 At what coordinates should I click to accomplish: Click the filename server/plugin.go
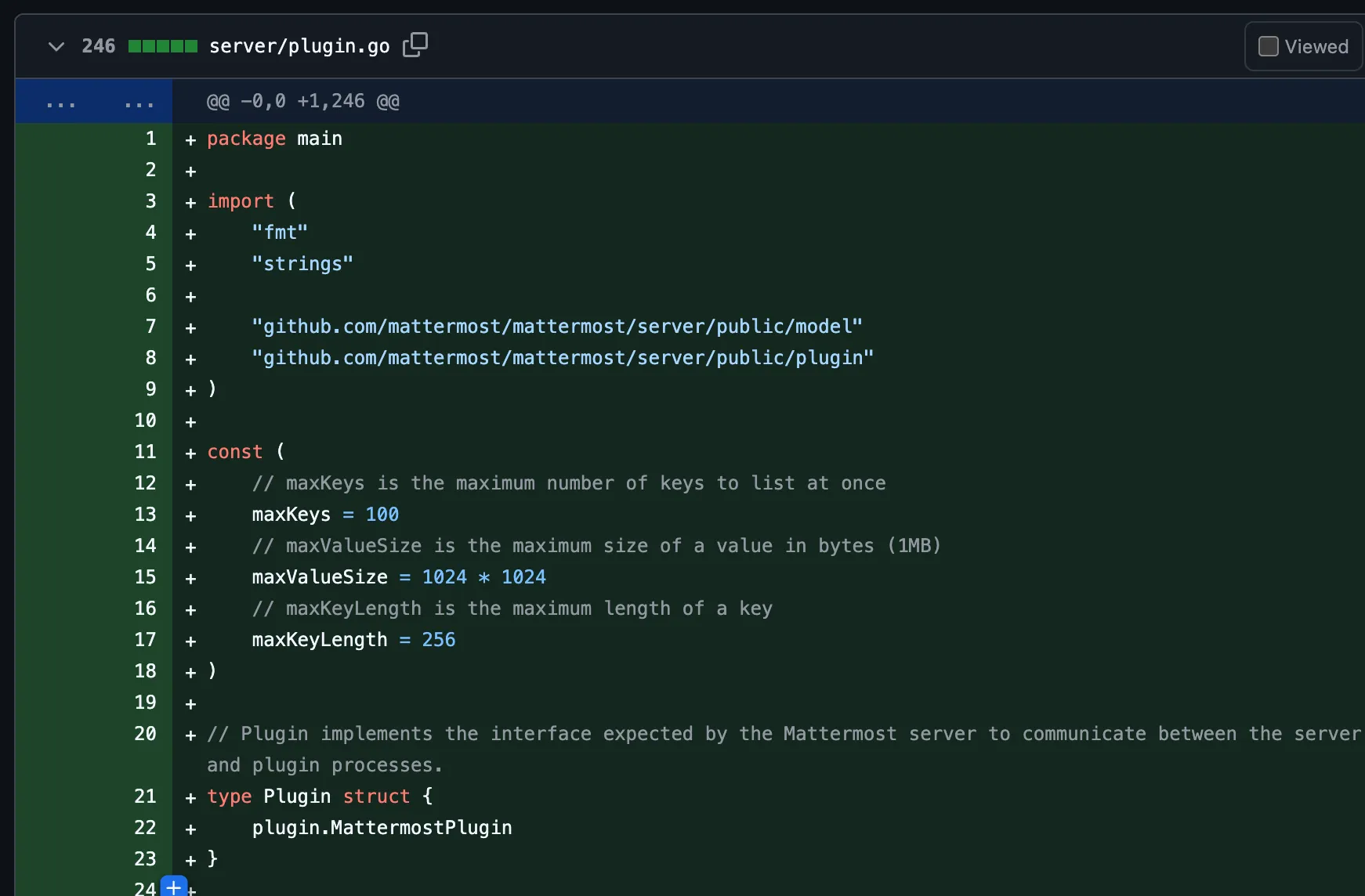coord(299,45)
